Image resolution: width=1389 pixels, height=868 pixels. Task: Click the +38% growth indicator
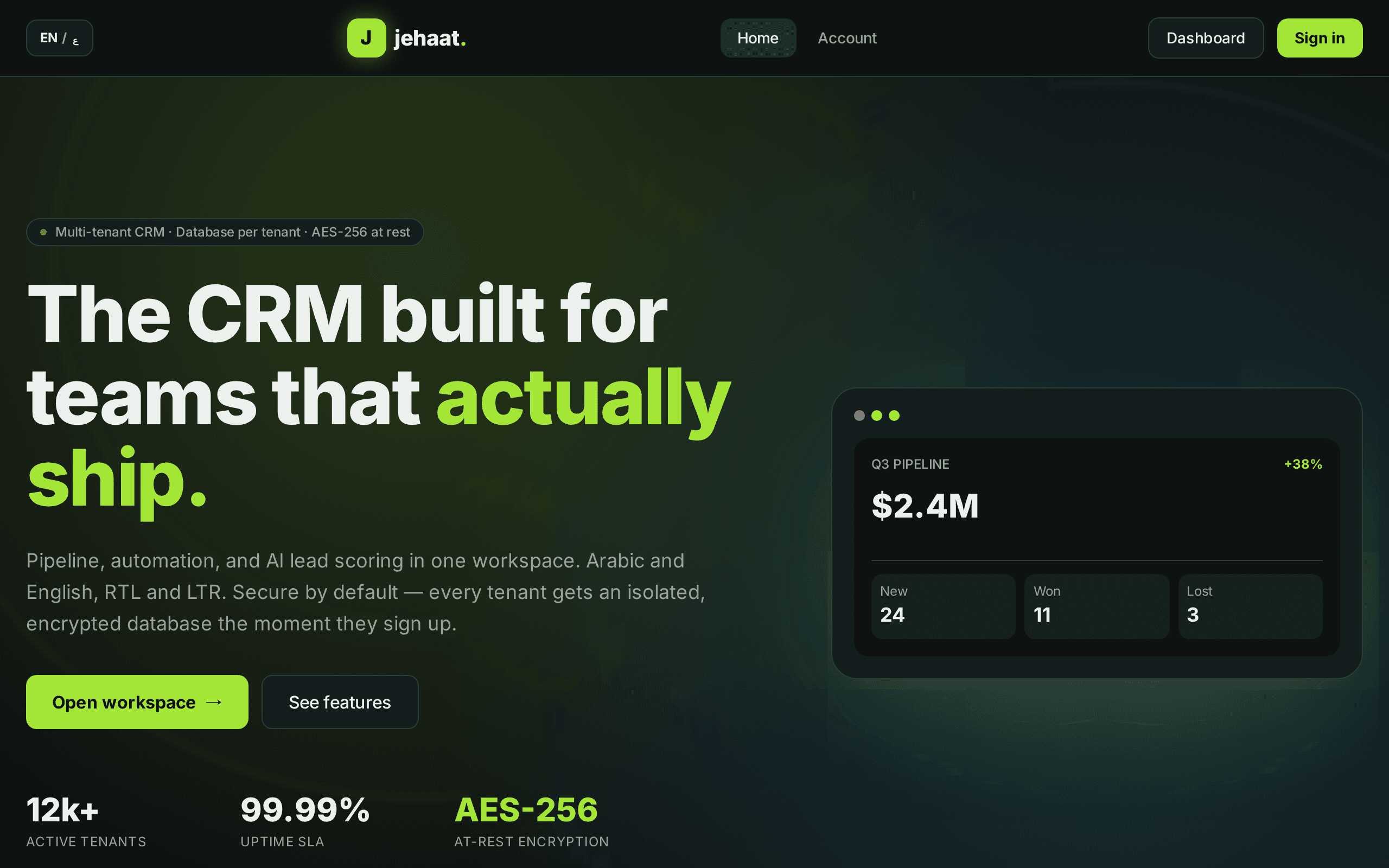pos(1303,464)
